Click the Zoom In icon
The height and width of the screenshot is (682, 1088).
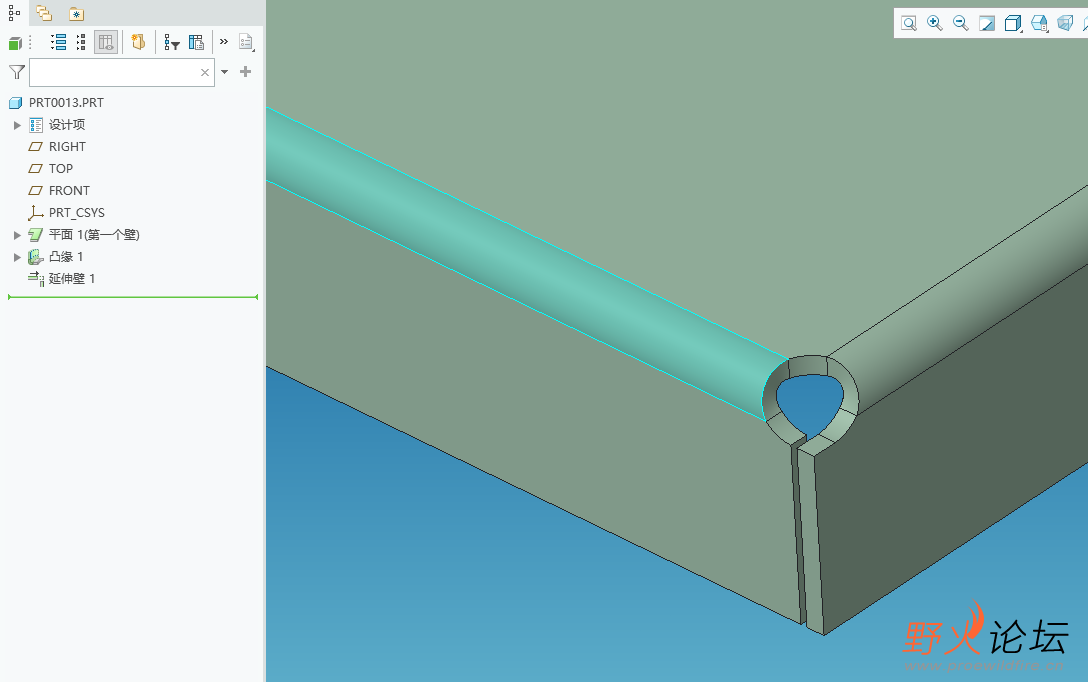coord(935,24)
